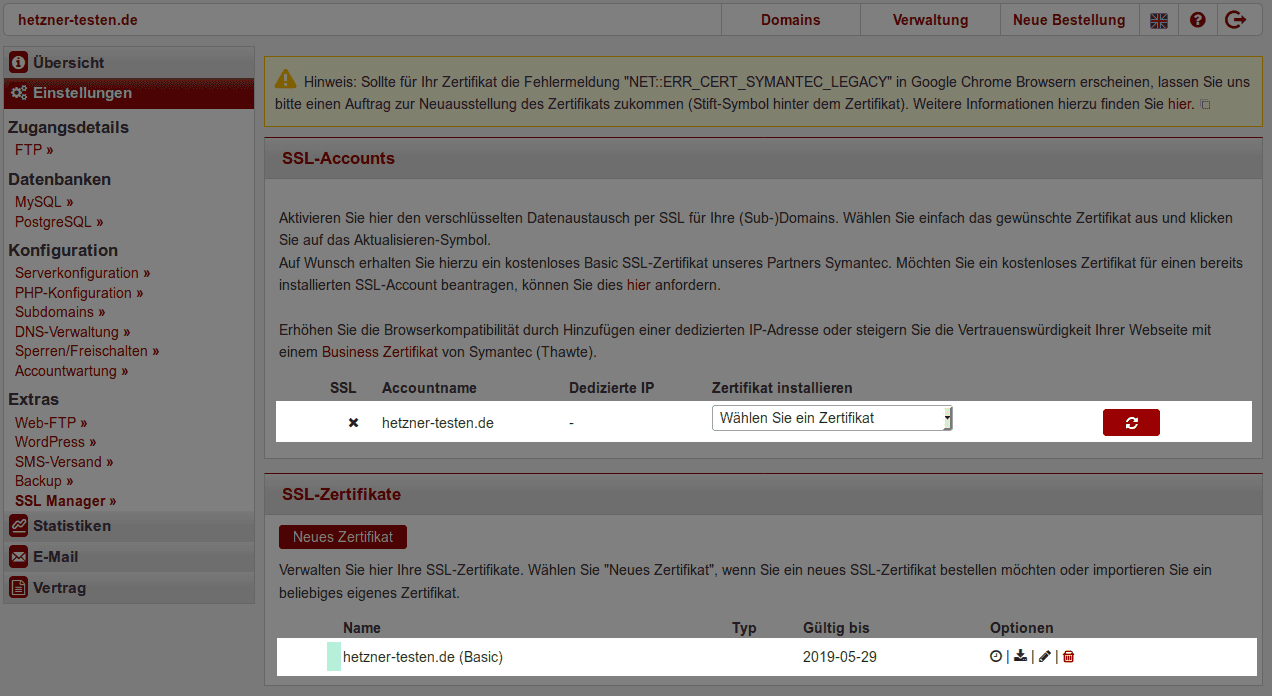Open the Verwaltung menu
1272x696 pixels.
point(930,20)
